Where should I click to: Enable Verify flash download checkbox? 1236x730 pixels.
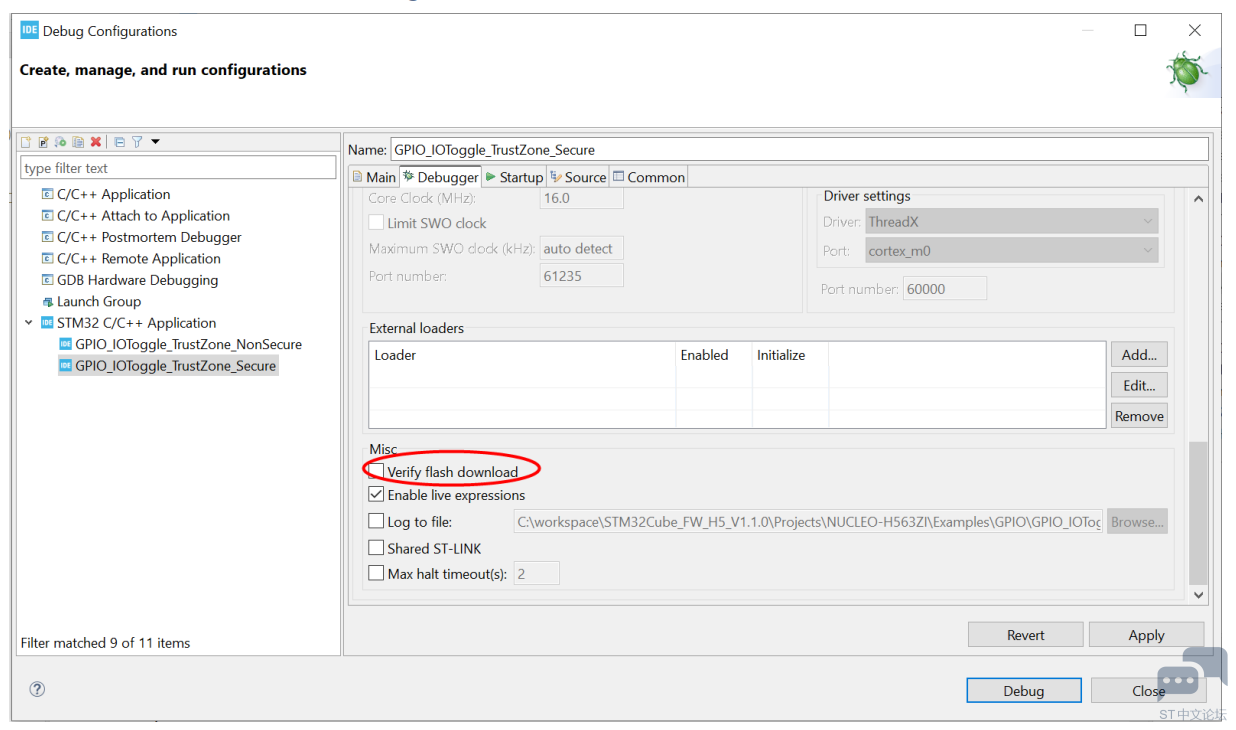tap(376, 471)
